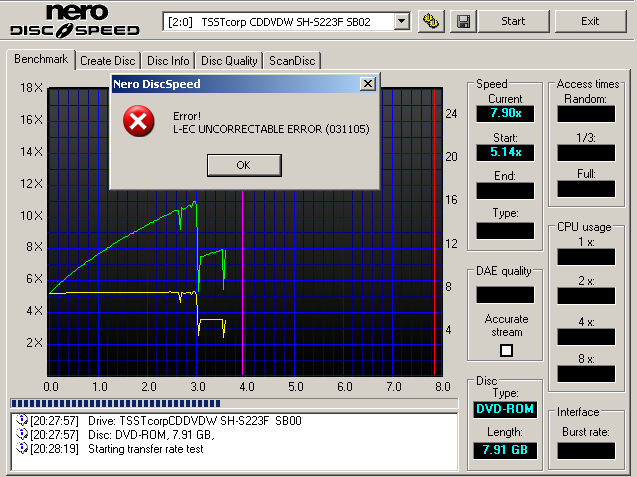Click the CPU usage 8 x field
Viewport: 637px width, 477px height.
click(x=586, y=373)
